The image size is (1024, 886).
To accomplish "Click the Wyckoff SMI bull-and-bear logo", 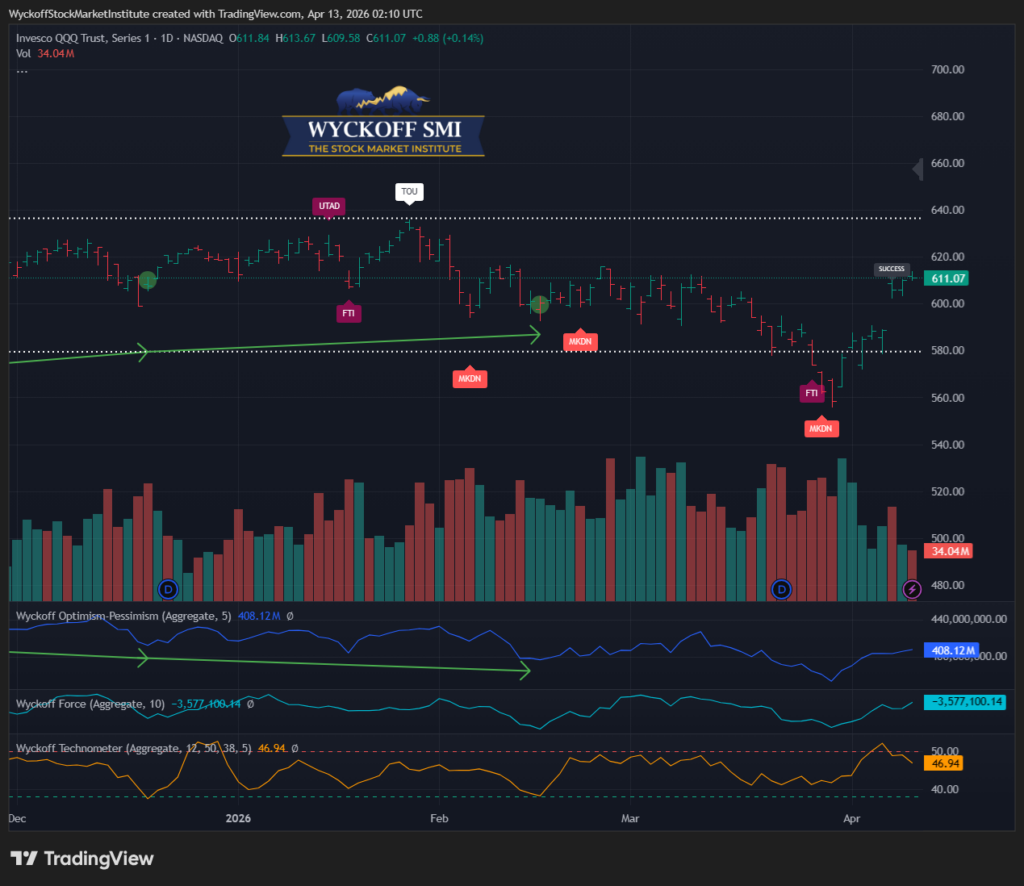I will (383, 123).
